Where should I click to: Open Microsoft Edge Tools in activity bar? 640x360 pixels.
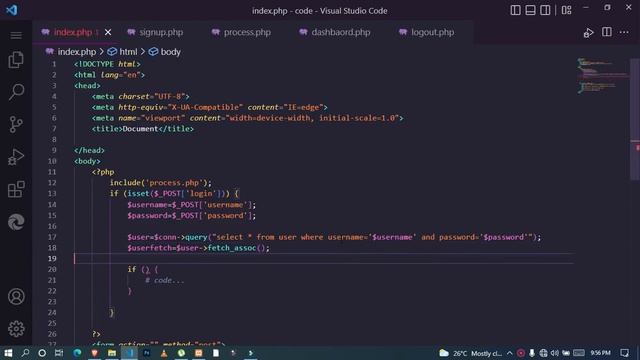pyautogui.click(x=16, y=222)
